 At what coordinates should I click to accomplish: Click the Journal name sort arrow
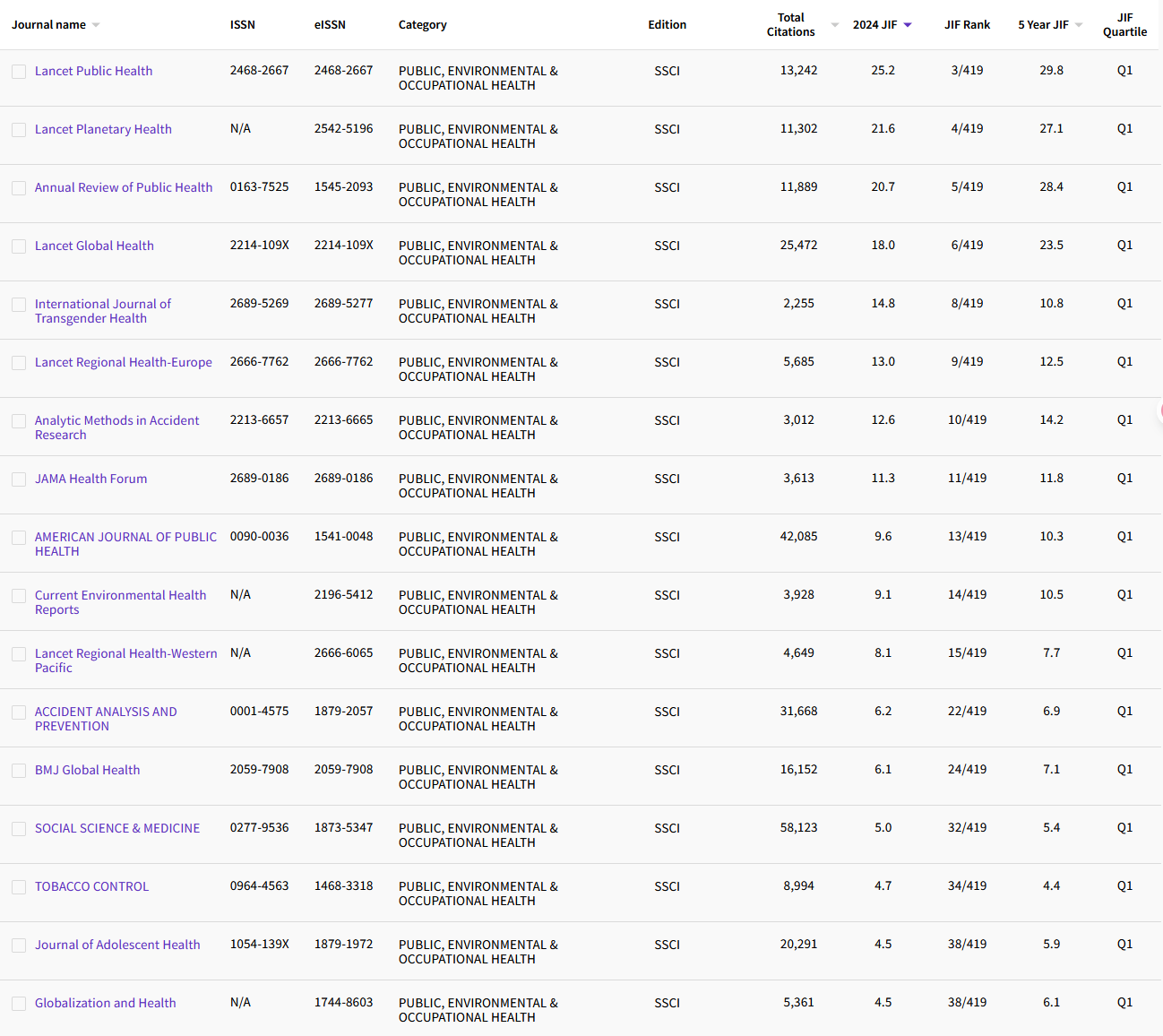(x=96, y=24)
